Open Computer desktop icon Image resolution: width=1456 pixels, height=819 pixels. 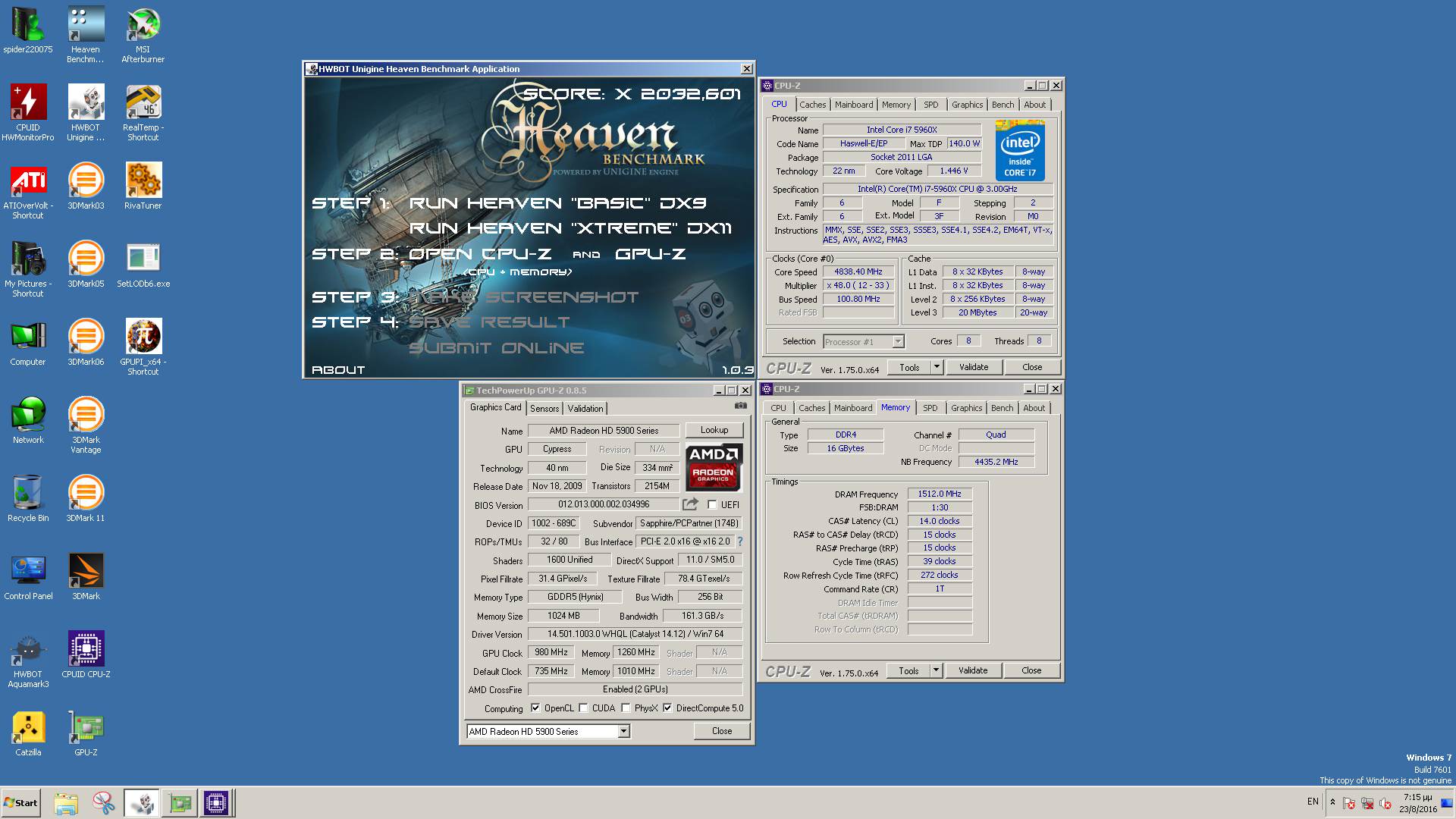pyautogui.click(x=28, y=344)
